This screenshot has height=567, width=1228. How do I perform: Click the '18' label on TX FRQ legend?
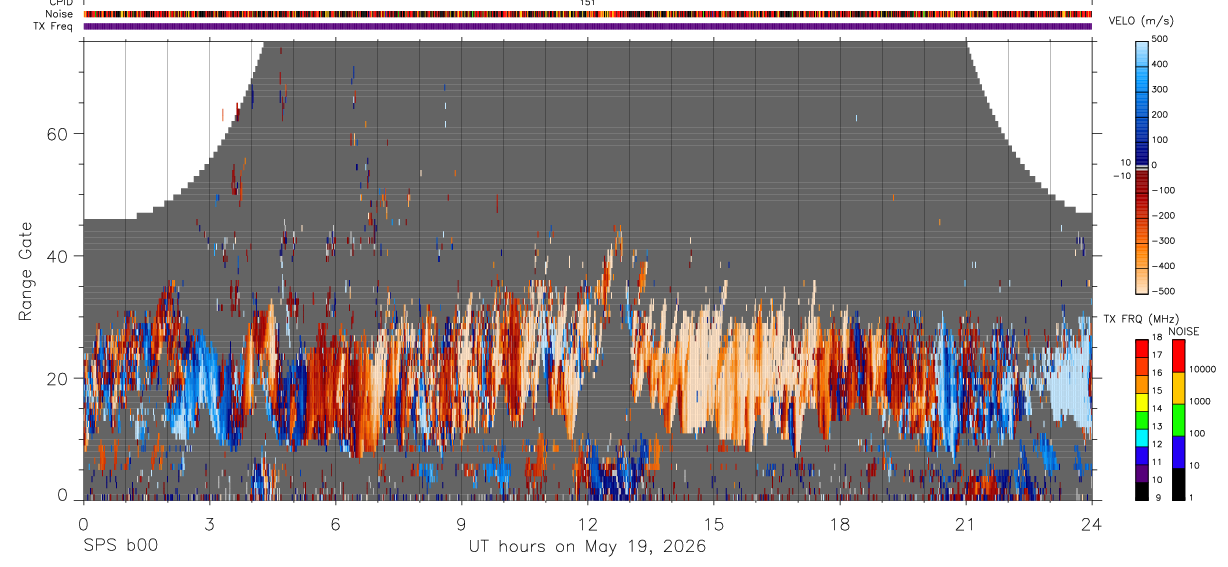coord(1157,338)
